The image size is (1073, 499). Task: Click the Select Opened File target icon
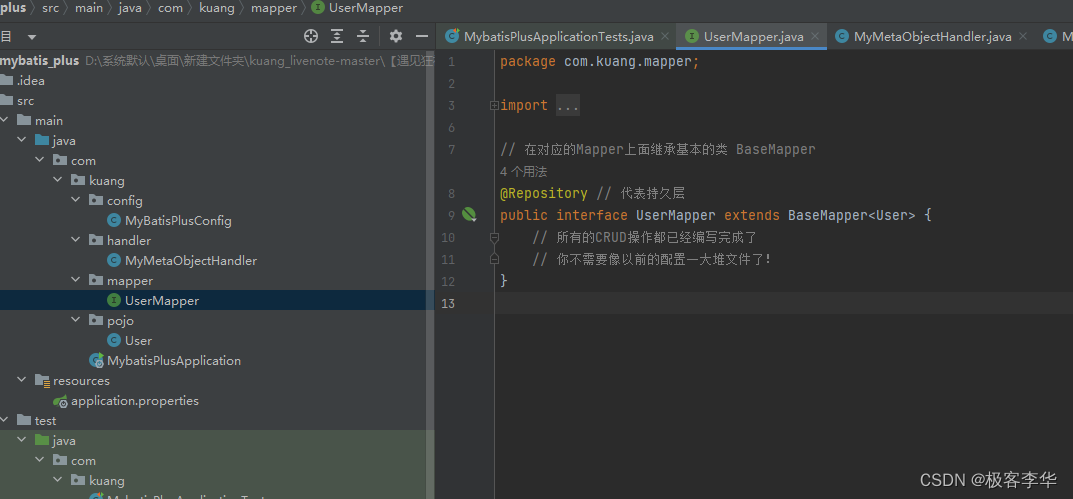(311, 36)
